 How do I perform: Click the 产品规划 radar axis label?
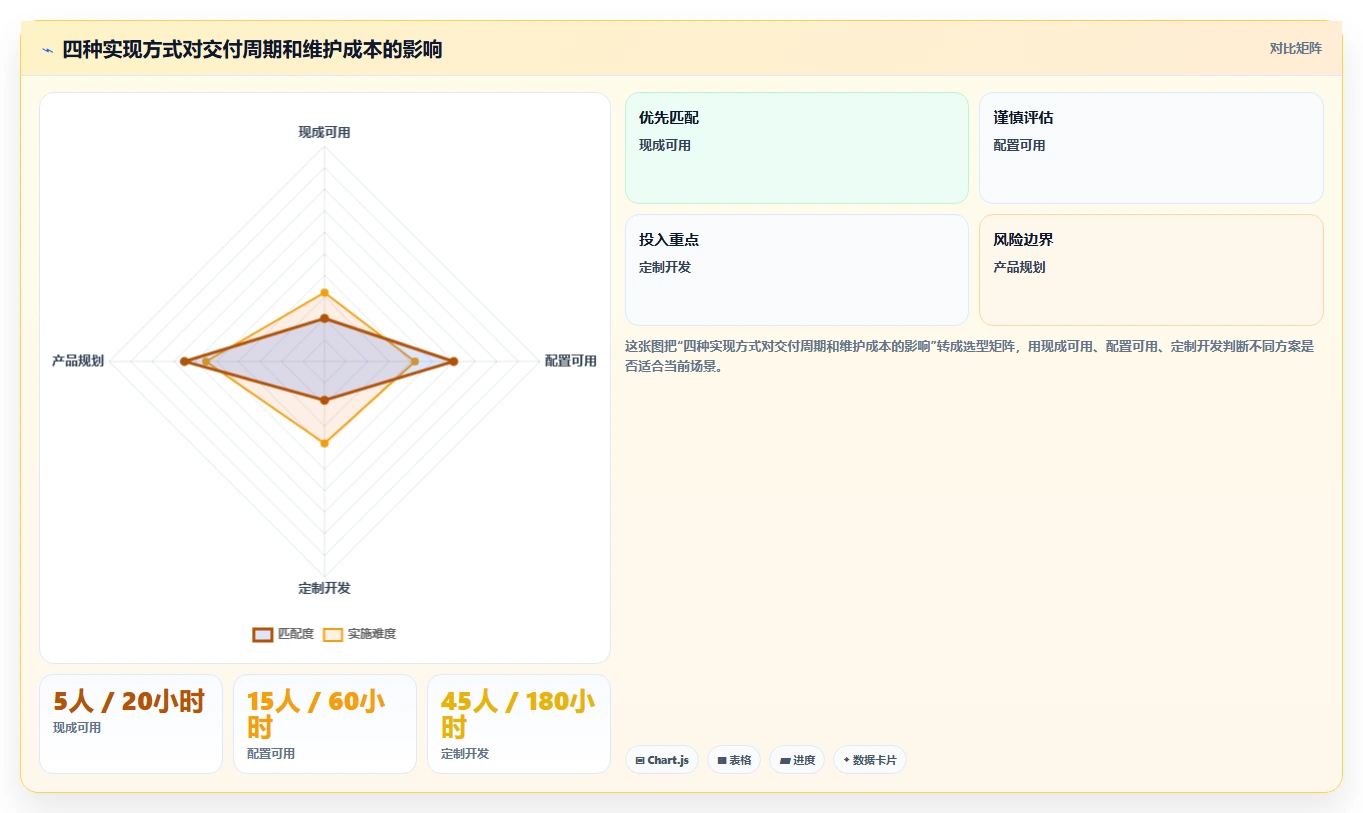pos(78,361)
